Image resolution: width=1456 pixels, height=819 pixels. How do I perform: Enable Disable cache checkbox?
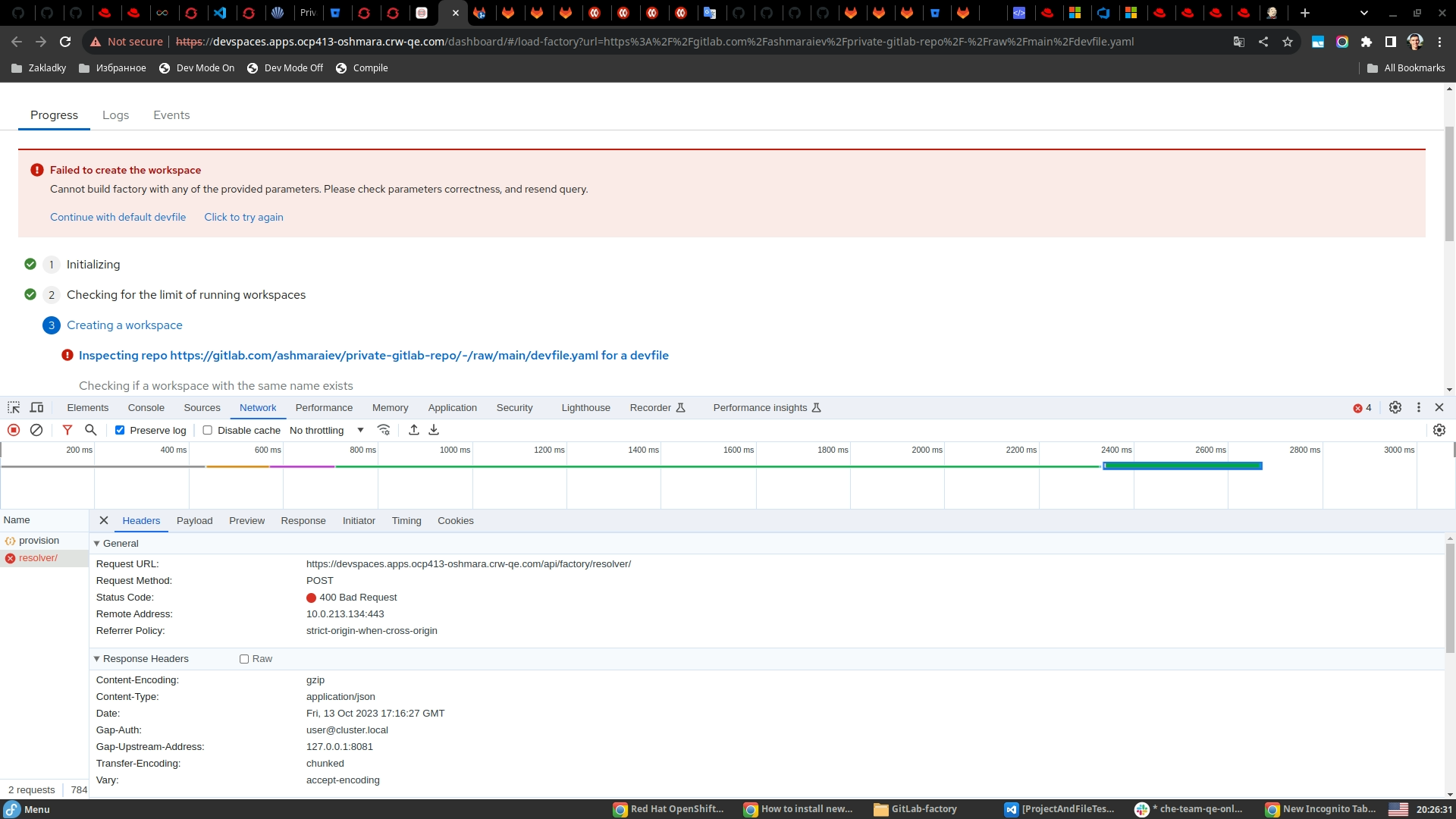click(x=207, y=430)
